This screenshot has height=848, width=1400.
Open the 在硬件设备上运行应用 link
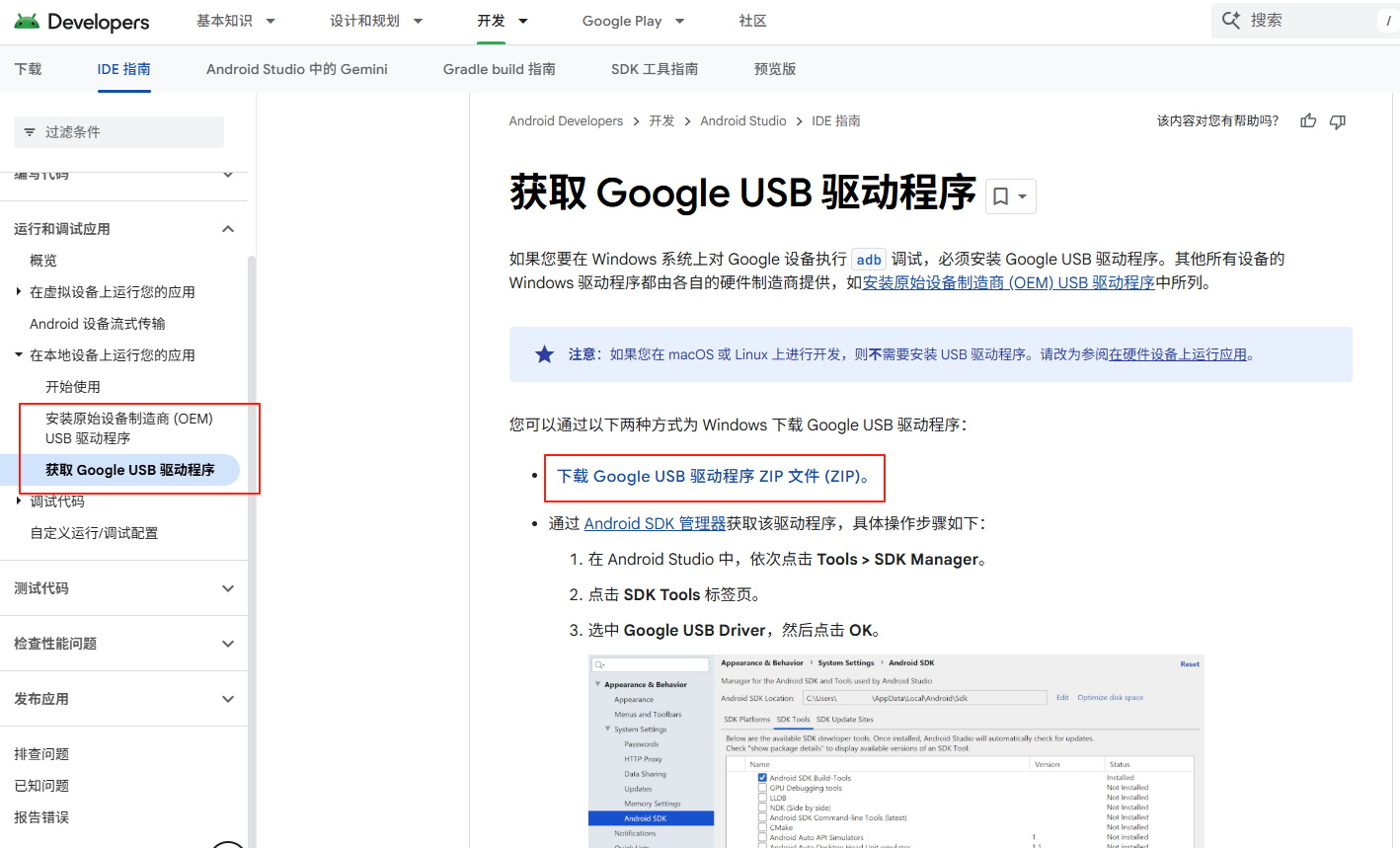point(1178,354)
